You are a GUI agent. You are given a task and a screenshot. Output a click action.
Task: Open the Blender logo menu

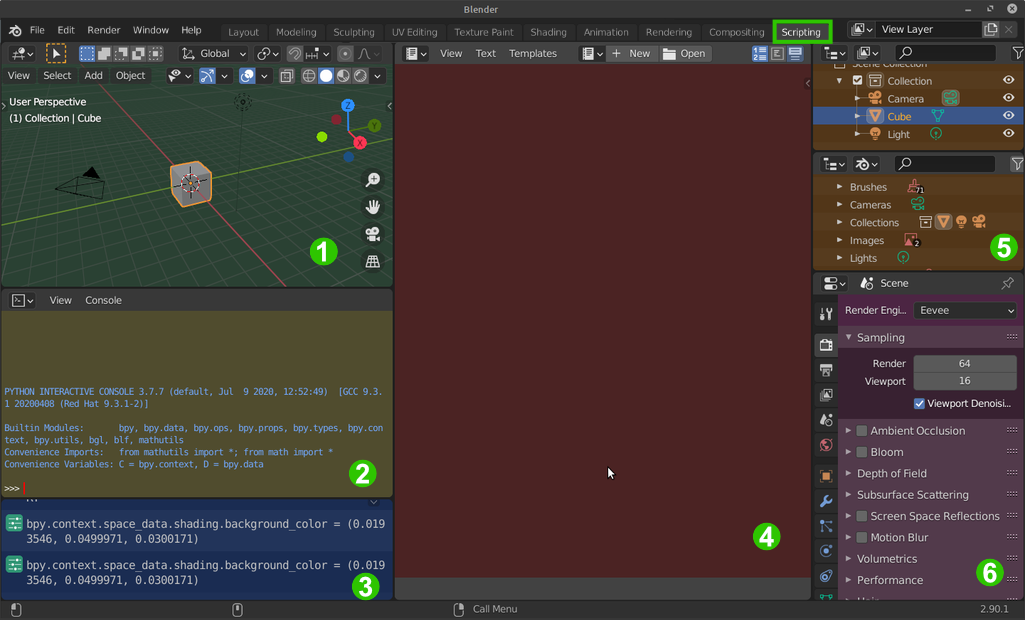[x=14, y=31]
